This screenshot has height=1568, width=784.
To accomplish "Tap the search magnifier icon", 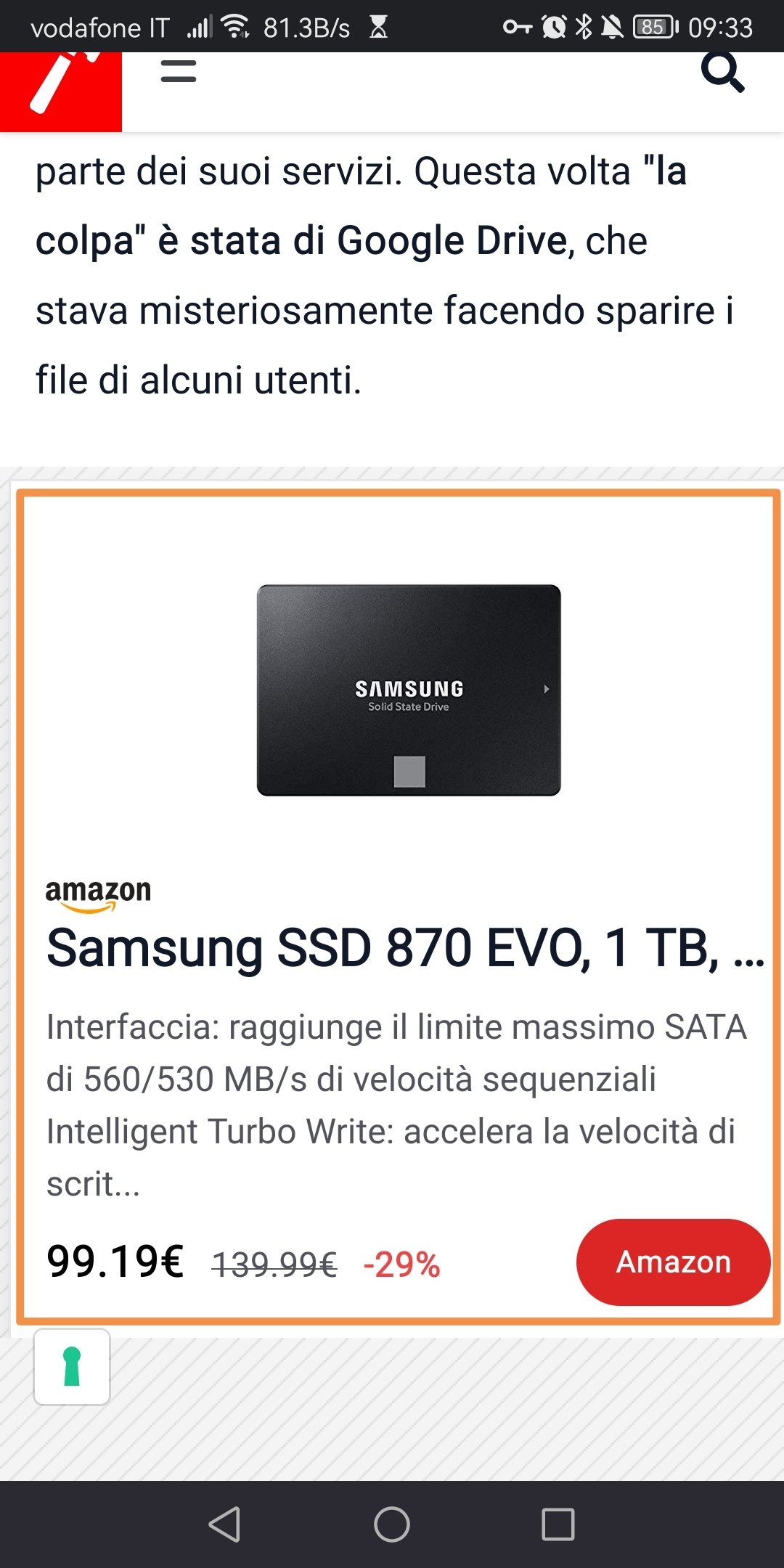I will coord(722,73).
